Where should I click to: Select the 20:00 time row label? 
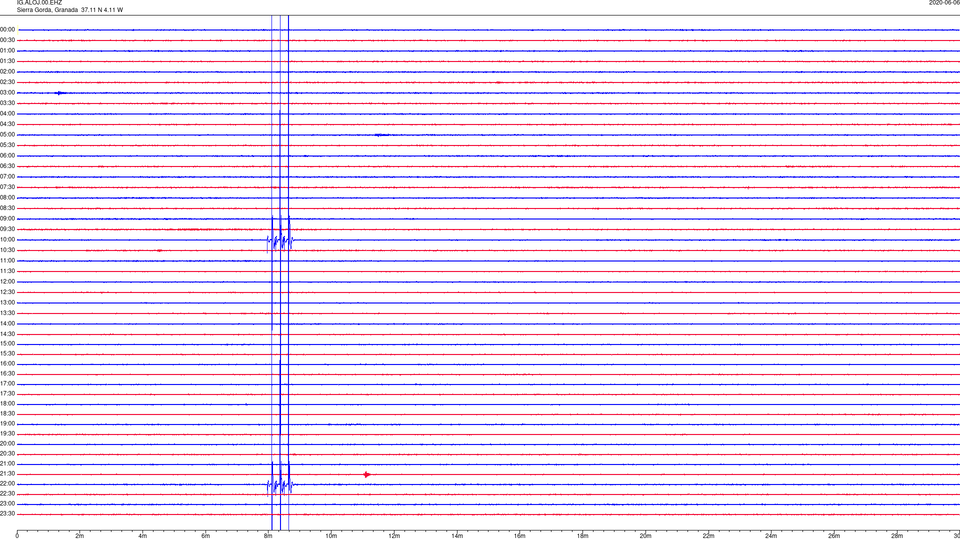pos(7,443)
